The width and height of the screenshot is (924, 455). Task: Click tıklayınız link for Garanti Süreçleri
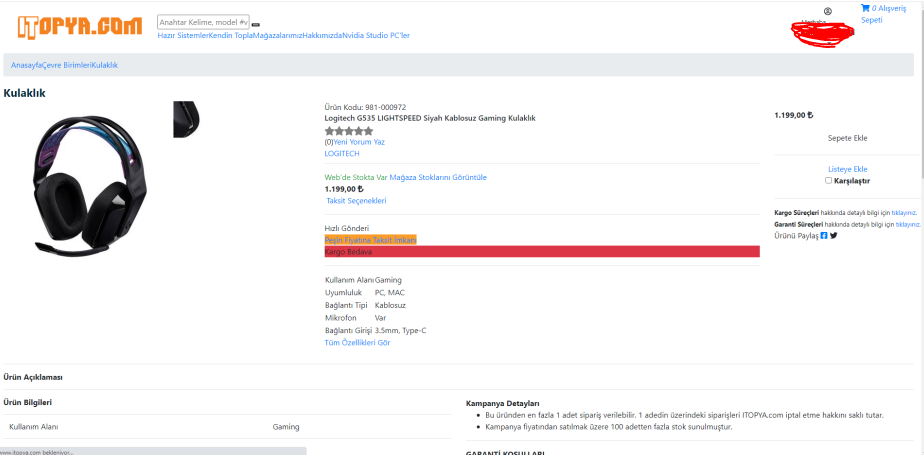(908, 225)
